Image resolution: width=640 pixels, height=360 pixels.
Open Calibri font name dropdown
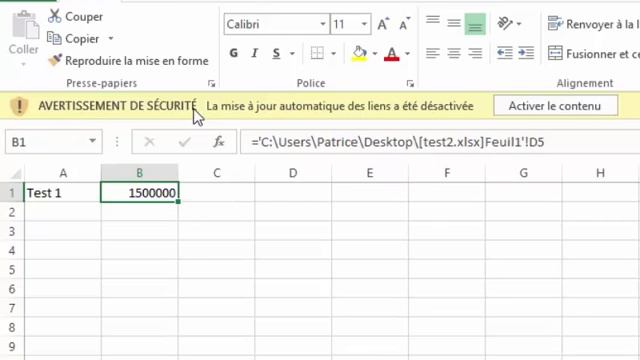click(323, 24)
